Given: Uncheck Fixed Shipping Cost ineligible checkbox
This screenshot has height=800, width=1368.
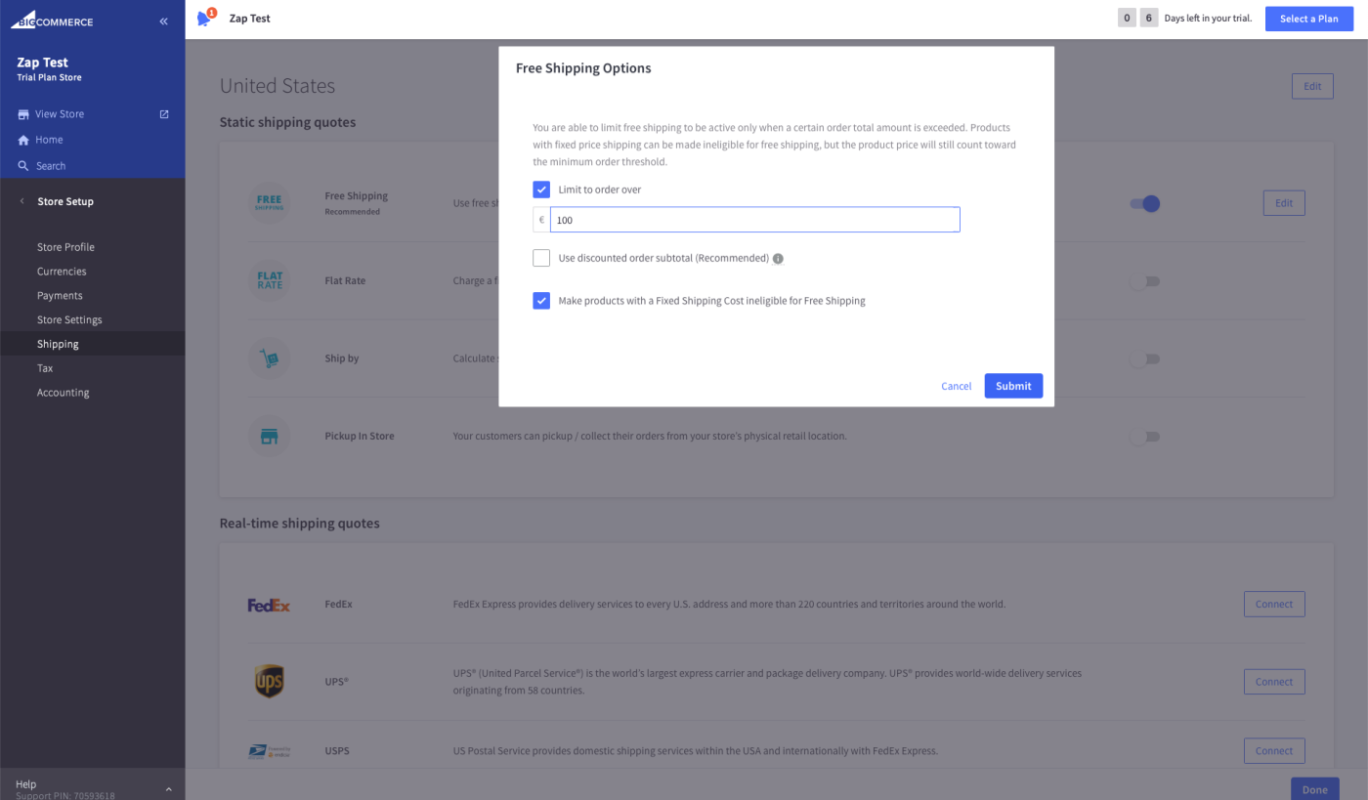Looking at the screenshot, I should [541, 300].
